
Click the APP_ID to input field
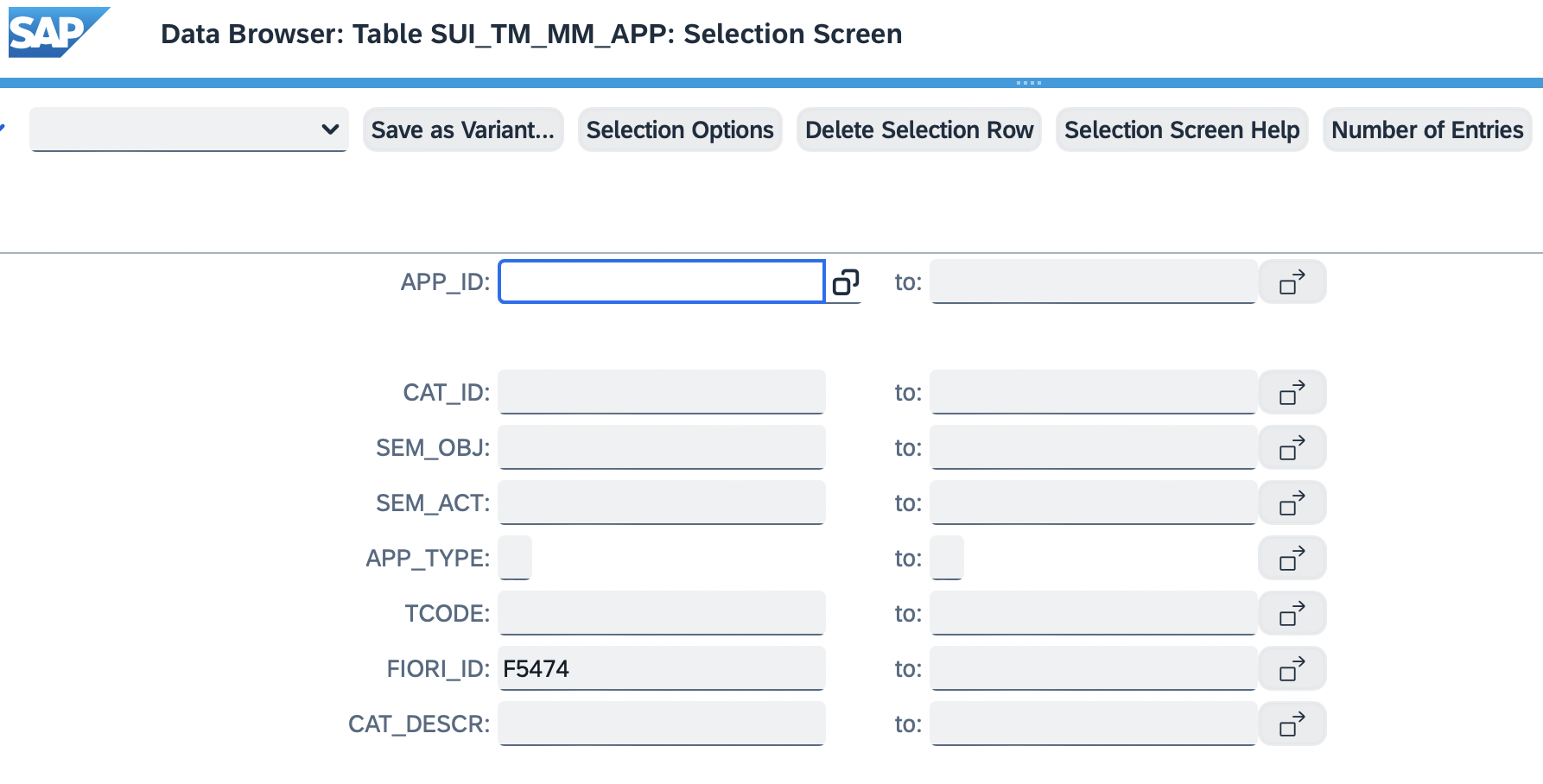(1094, 282)
